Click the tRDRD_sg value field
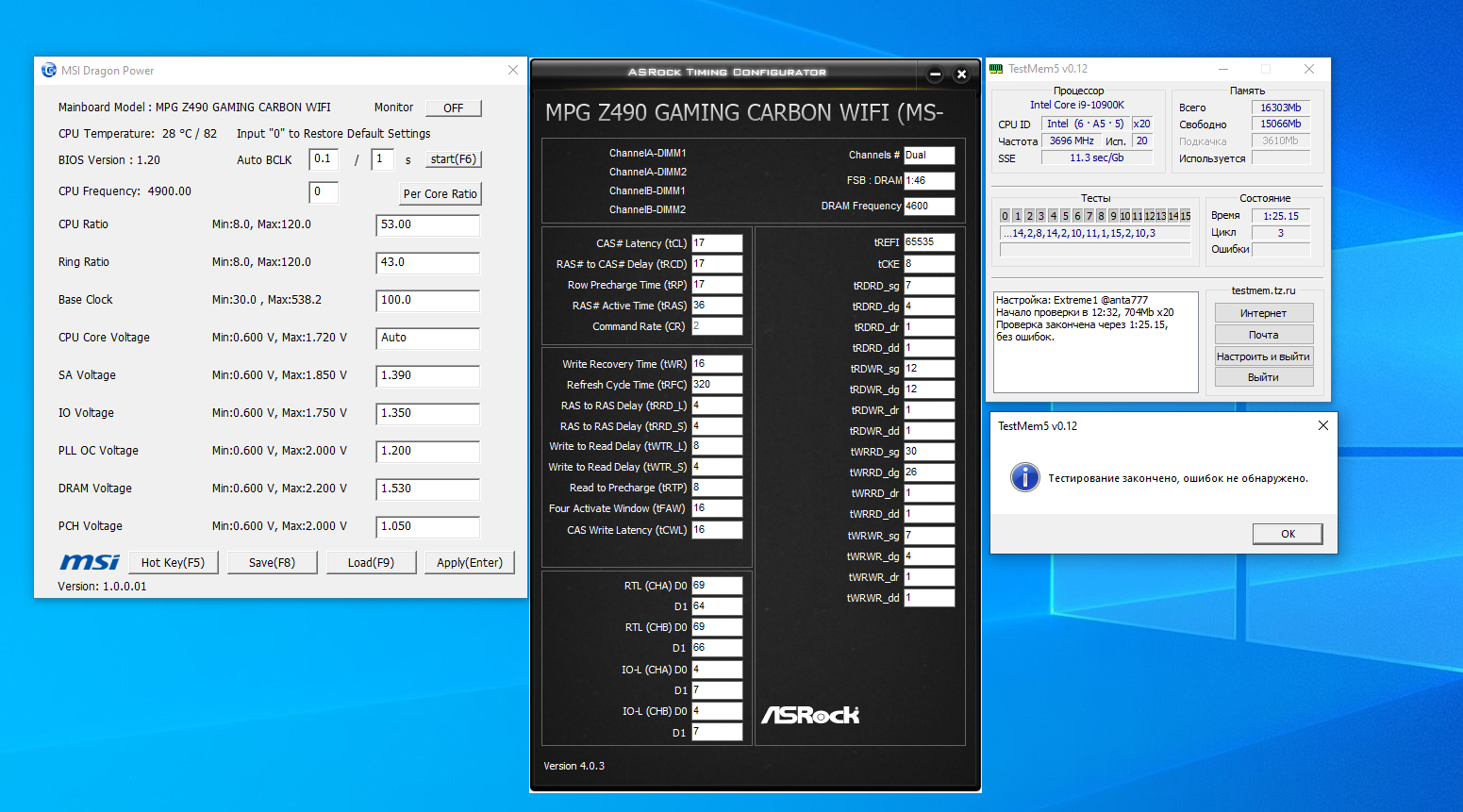 pyautogui.click(x=929, y=286)
